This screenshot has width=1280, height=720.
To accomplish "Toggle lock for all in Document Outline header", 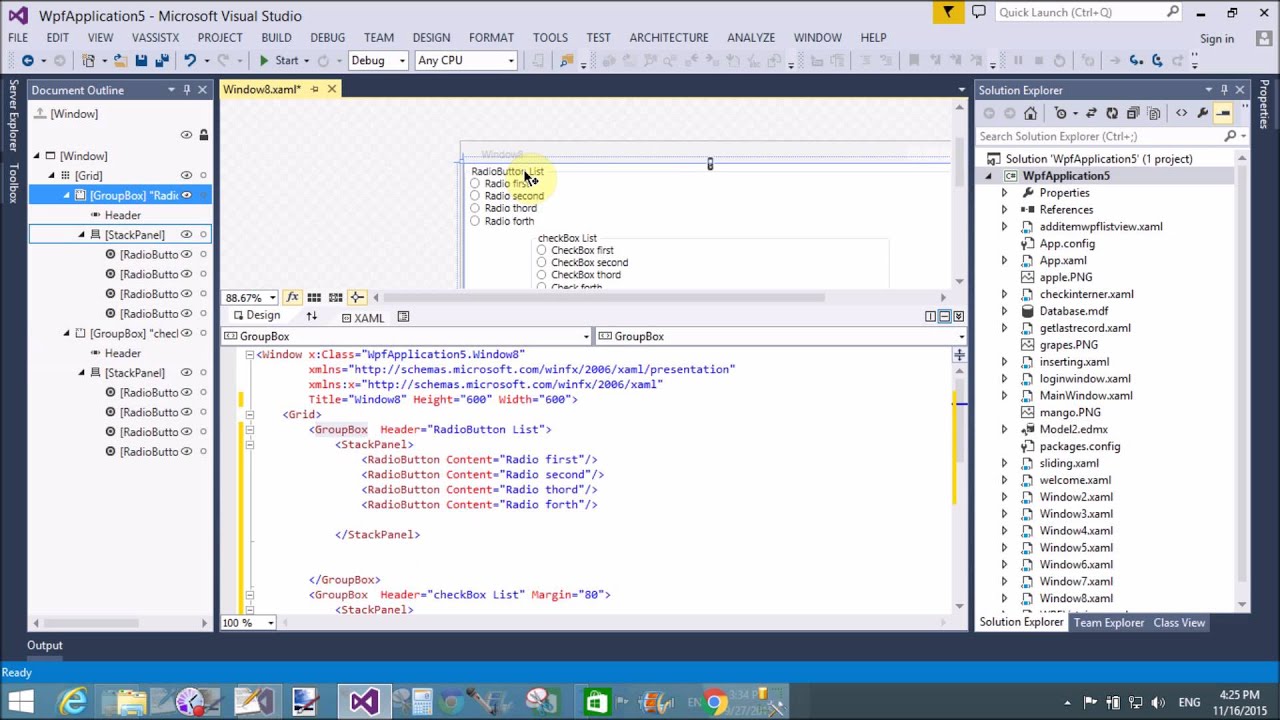I will 203,134.
